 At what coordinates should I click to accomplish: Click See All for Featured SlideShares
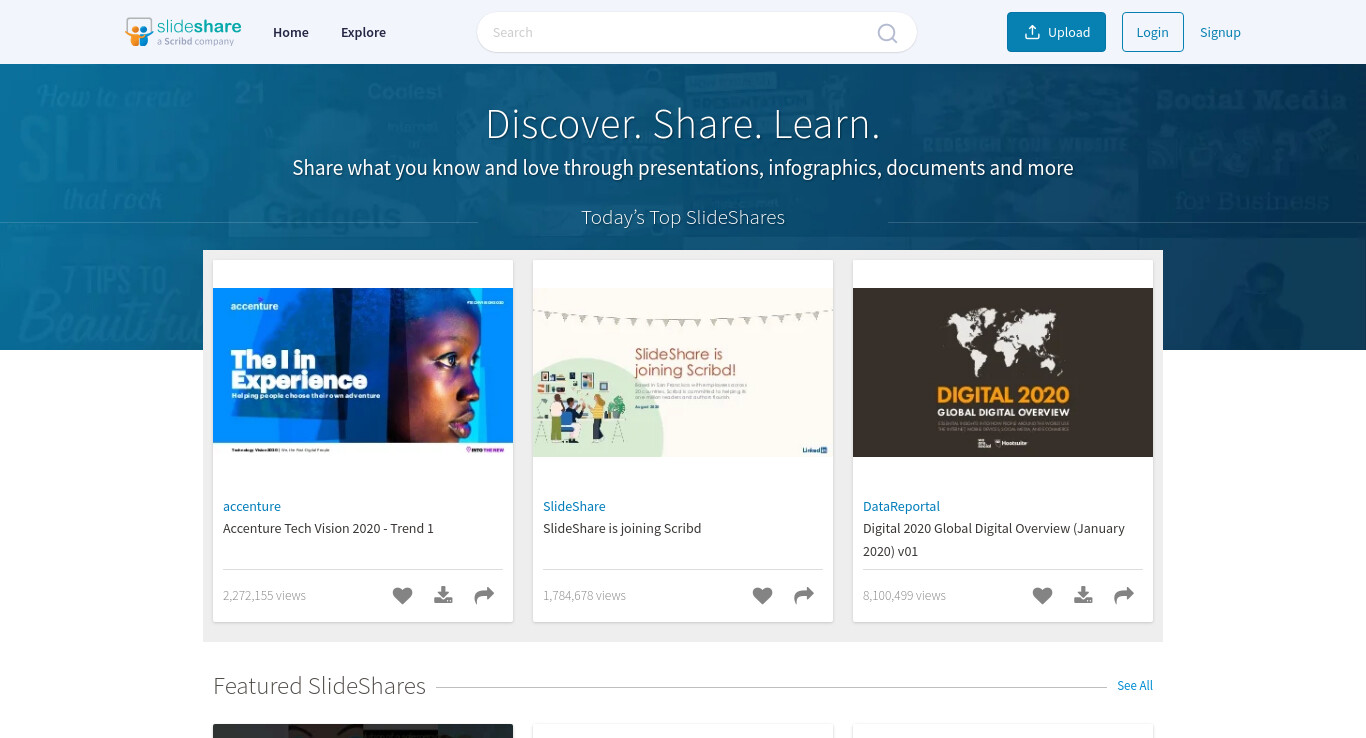[1135, 686]
